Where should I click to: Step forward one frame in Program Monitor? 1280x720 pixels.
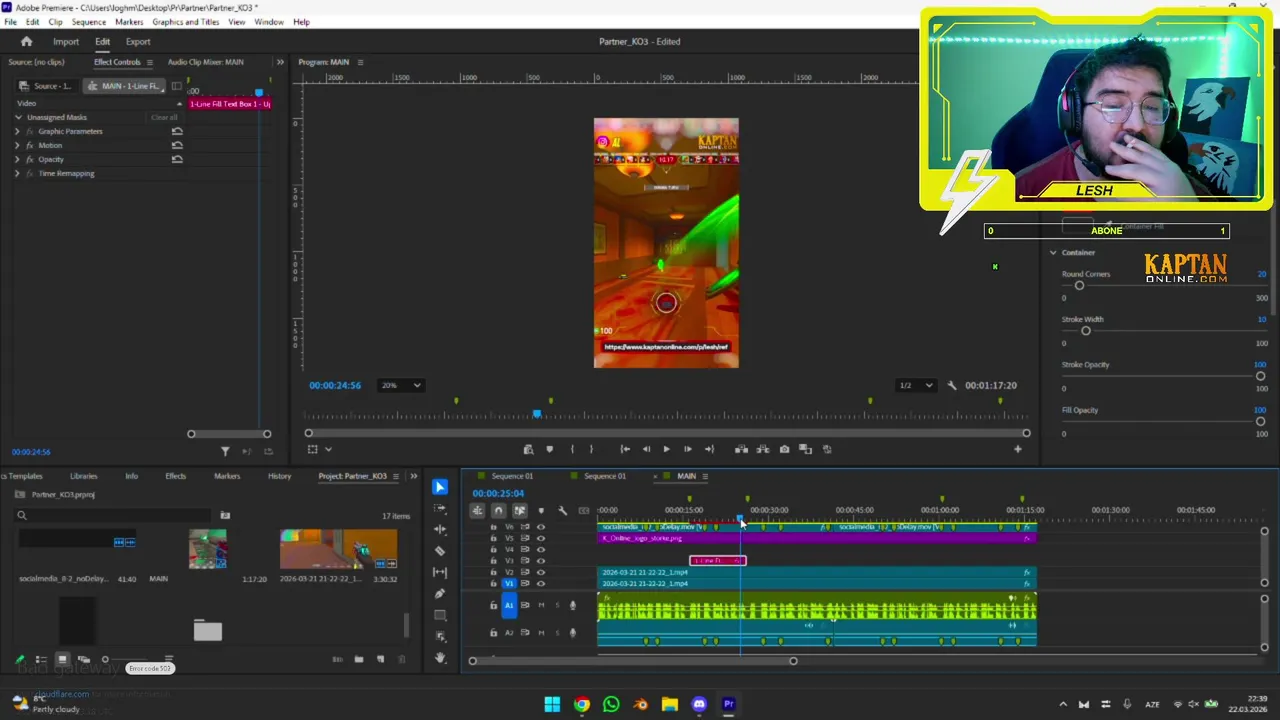coord(687,449)
